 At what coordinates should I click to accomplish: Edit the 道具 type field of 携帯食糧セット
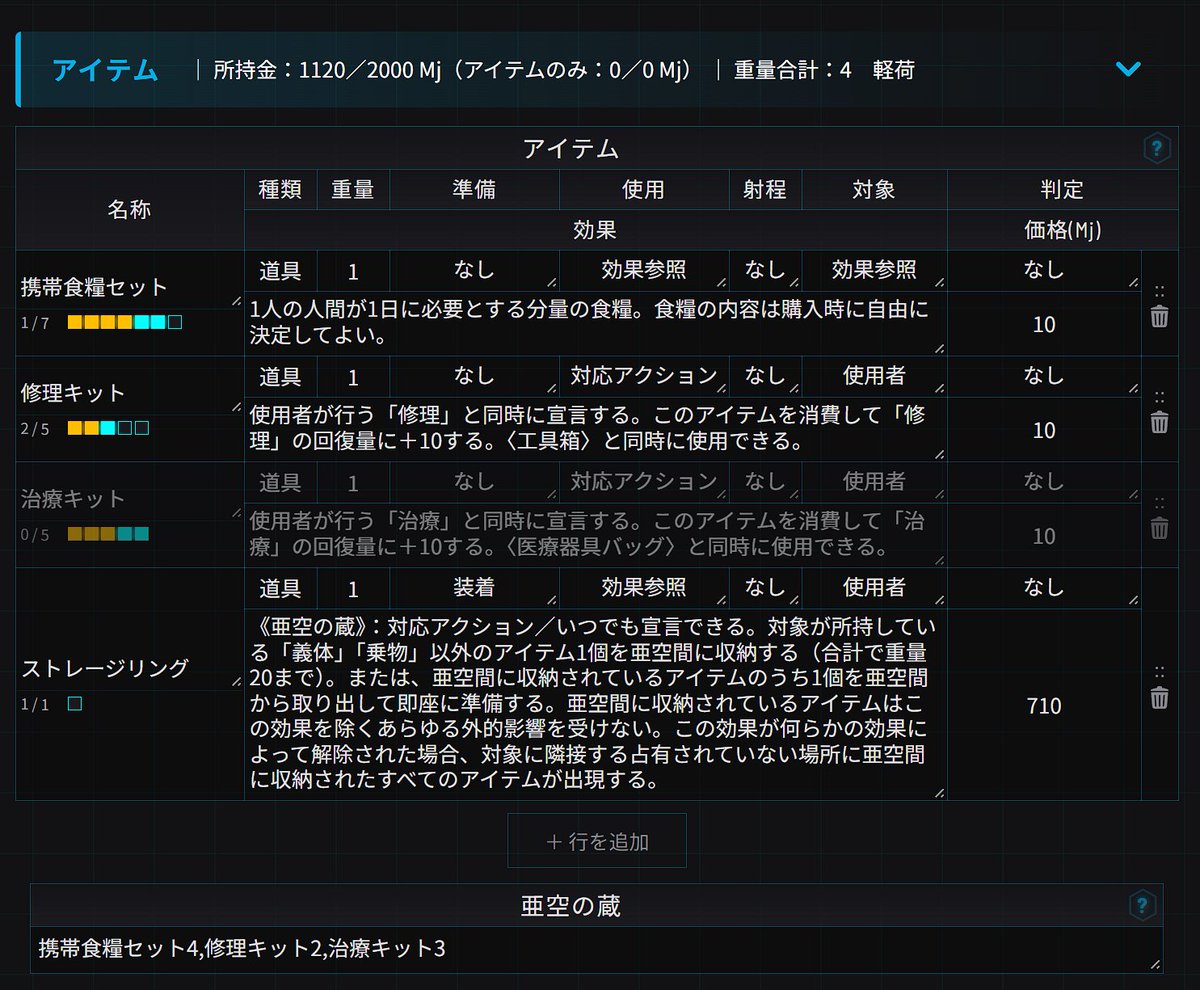coord(281,270)
